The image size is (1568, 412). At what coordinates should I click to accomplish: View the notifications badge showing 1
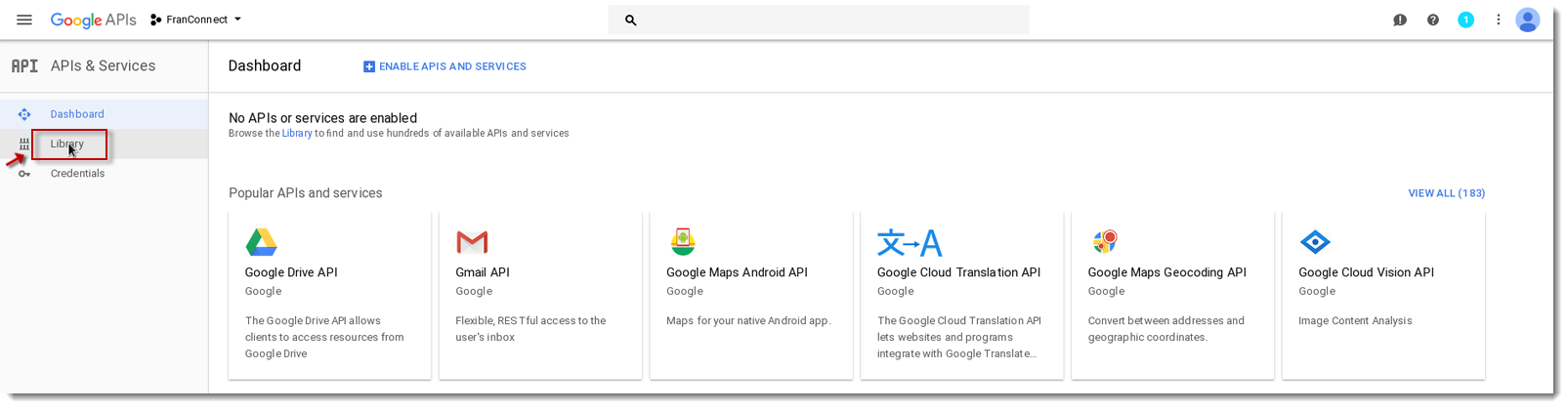[x=1465, y=20]
